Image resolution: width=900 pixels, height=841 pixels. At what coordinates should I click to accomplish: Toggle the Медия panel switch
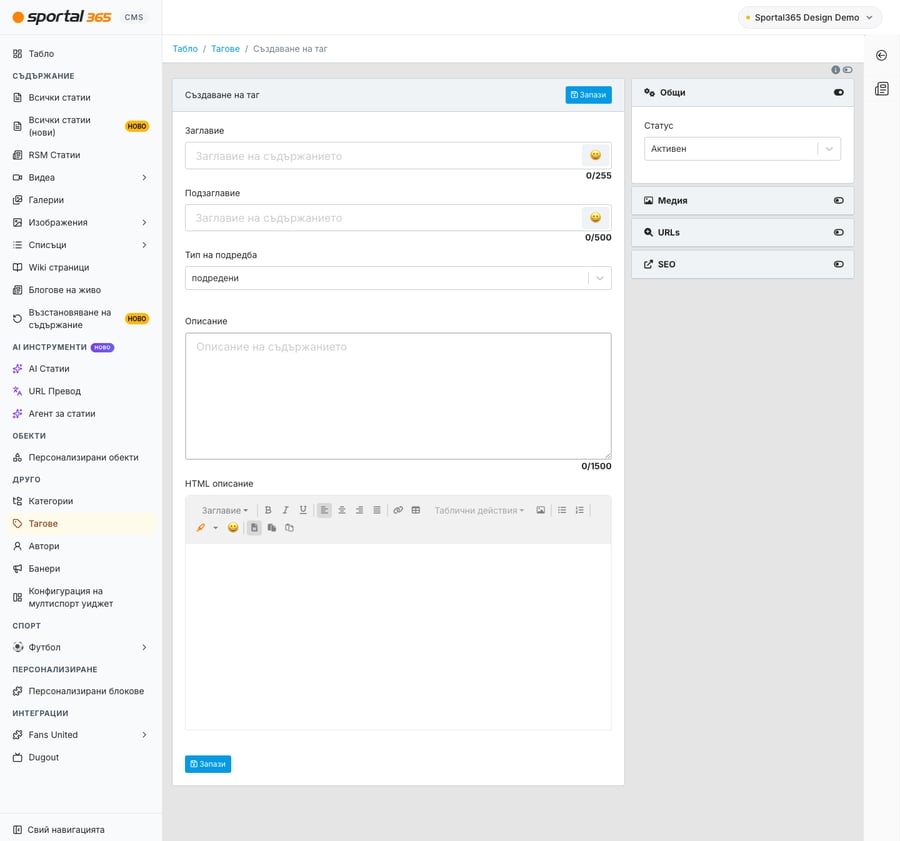click(839, 200)
